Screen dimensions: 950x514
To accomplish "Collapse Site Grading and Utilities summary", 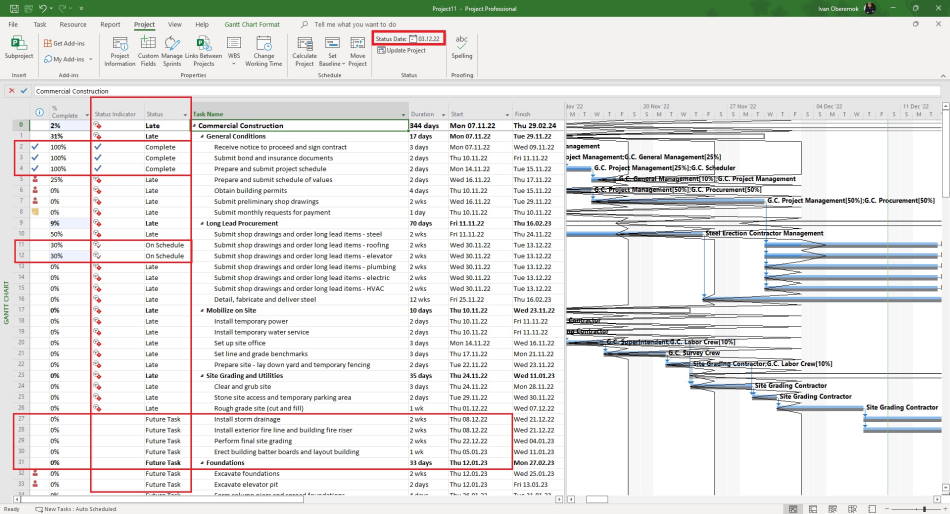I will click(202, 376).
